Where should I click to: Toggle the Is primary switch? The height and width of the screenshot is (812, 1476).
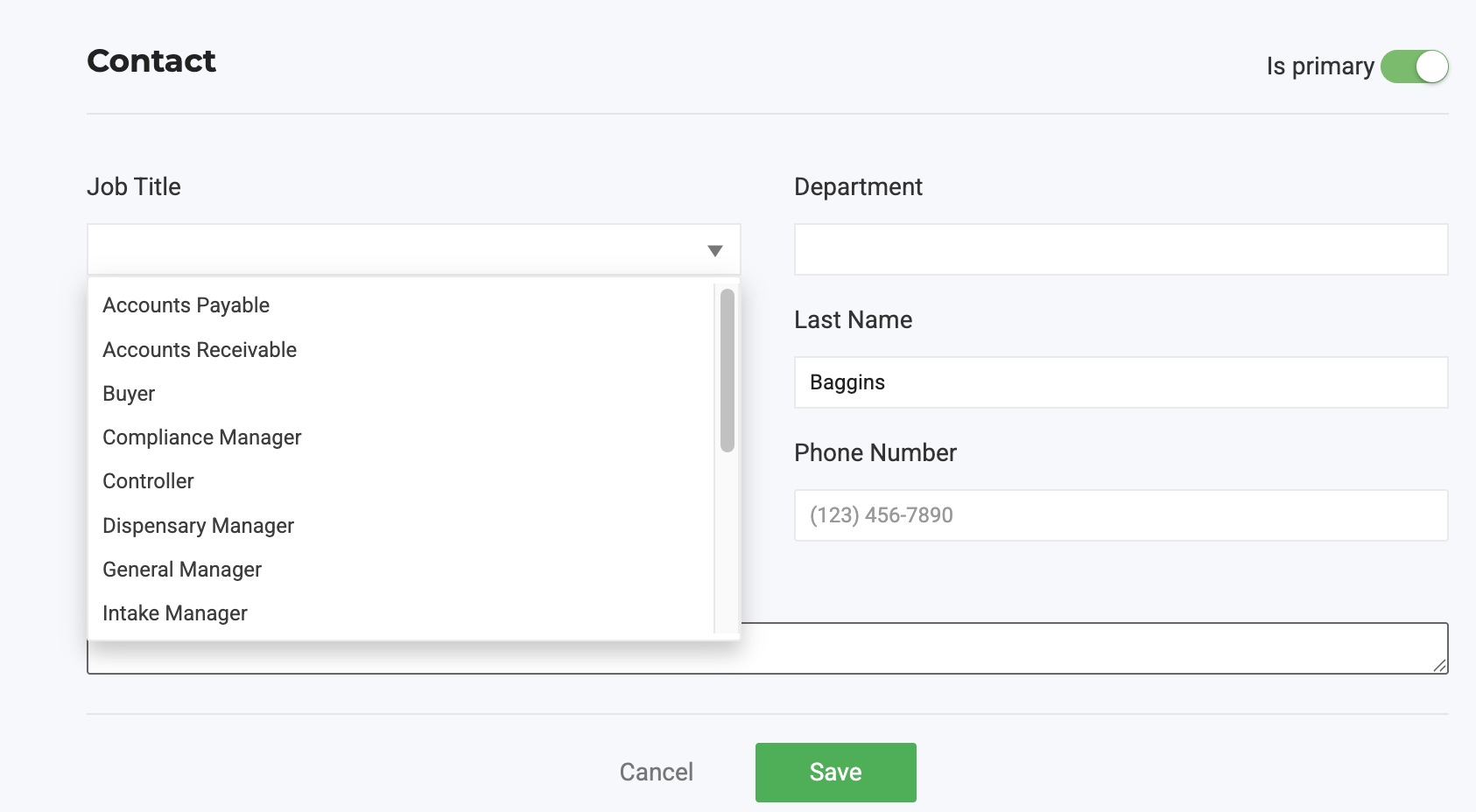[x=1414, y=66]
